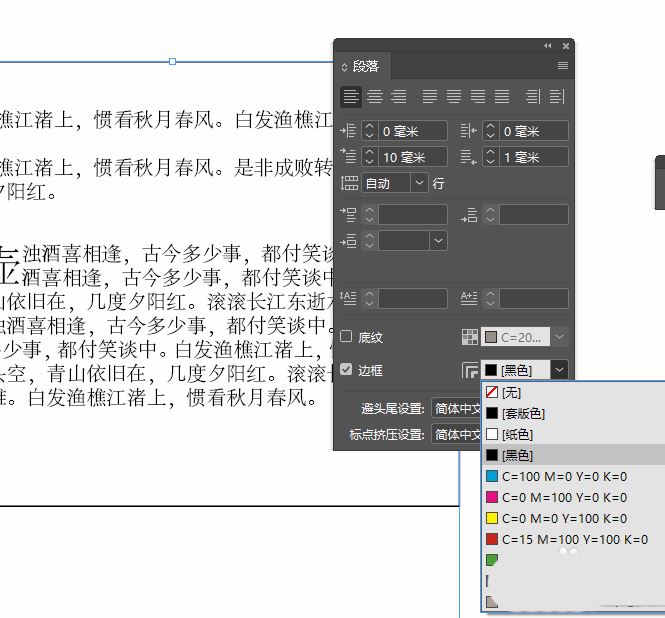Click the space after paragraph icon
The width and height of the screenshot is (665, 618).
pyautogui.click(x=469, y=215)
